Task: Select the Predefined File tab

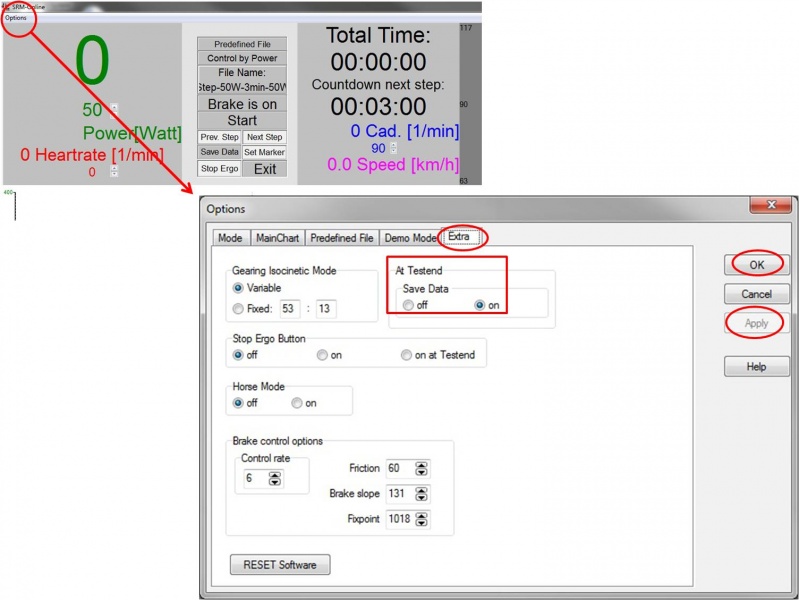Action: tap(342, 238)
